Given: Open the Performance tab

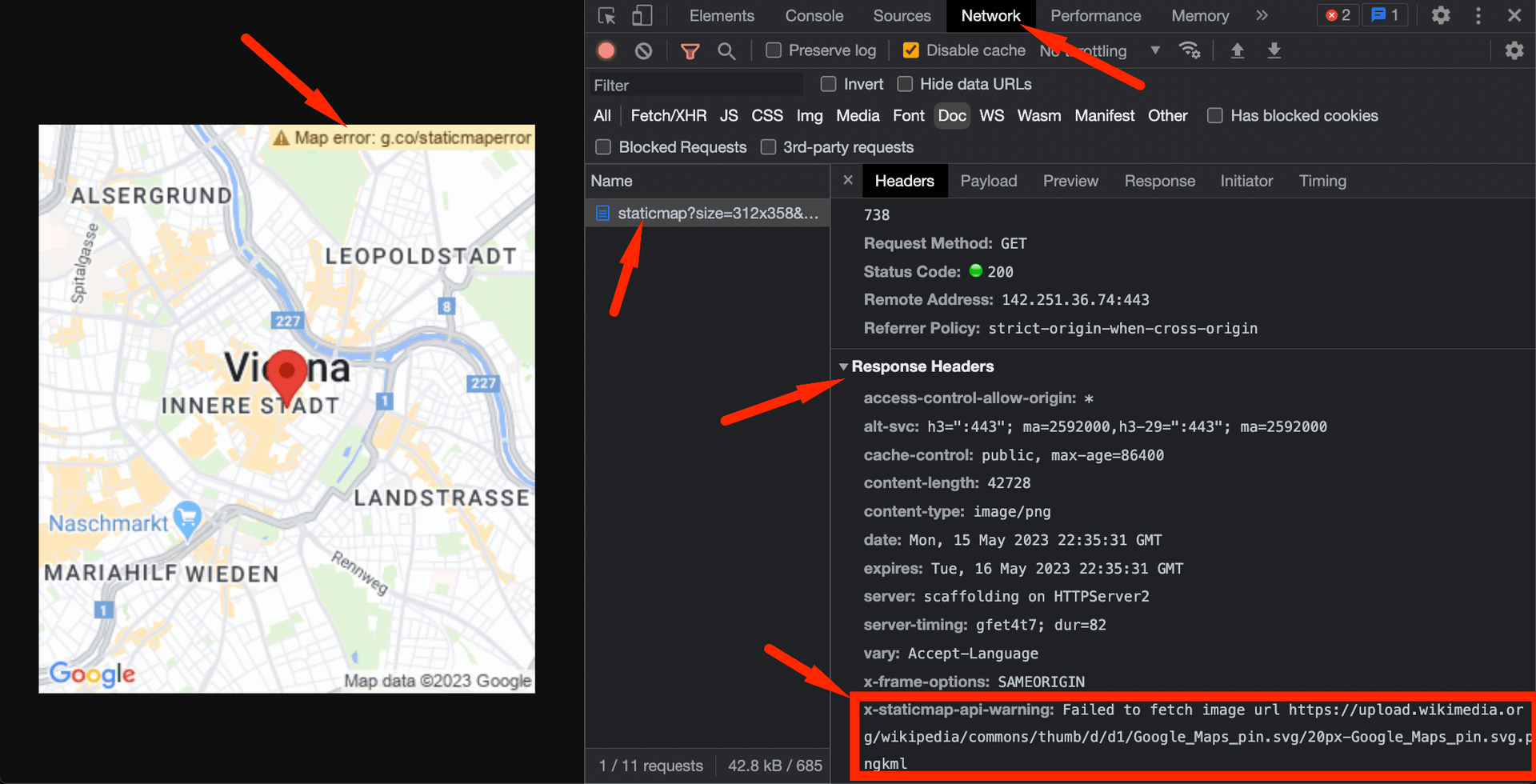Looking at the screenshot, I should click(x=1095, y=16).
